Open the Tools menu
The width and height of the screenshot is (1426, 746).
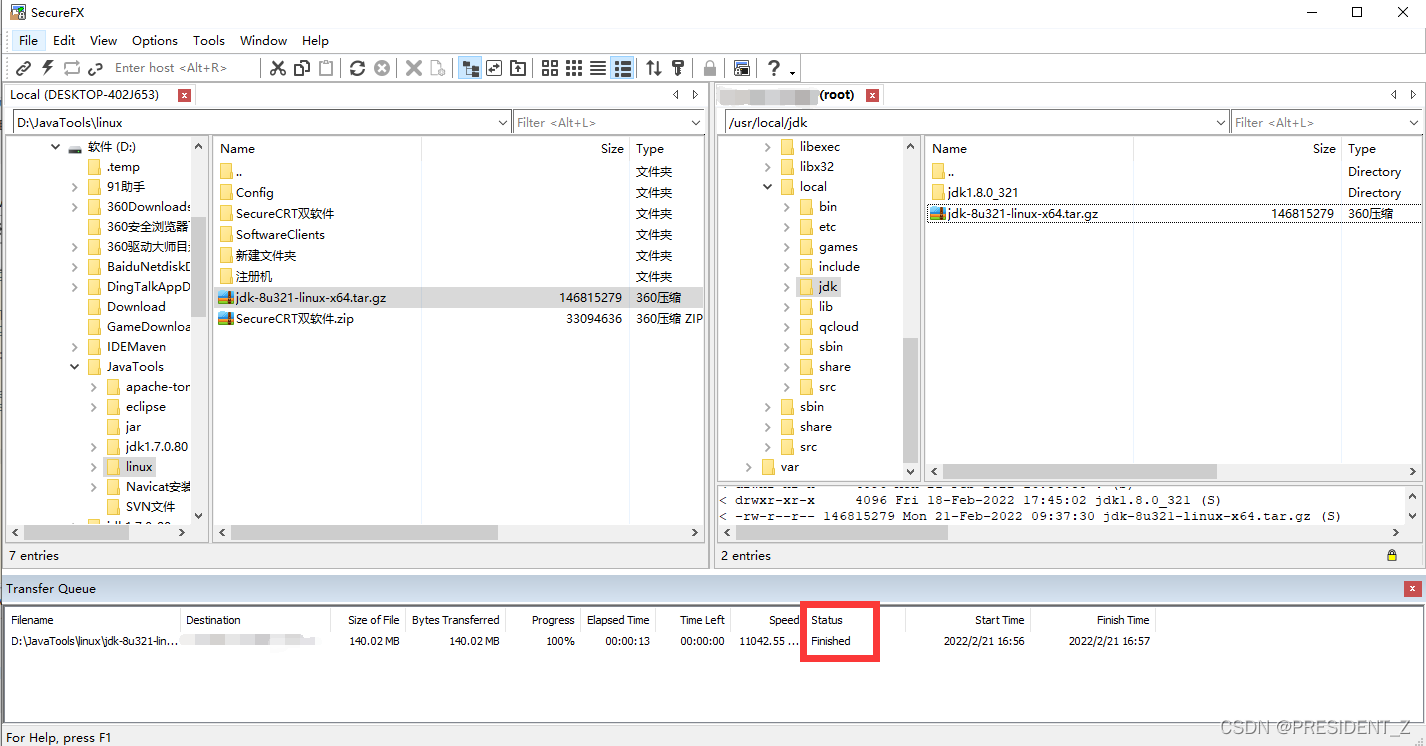[209, 40]
